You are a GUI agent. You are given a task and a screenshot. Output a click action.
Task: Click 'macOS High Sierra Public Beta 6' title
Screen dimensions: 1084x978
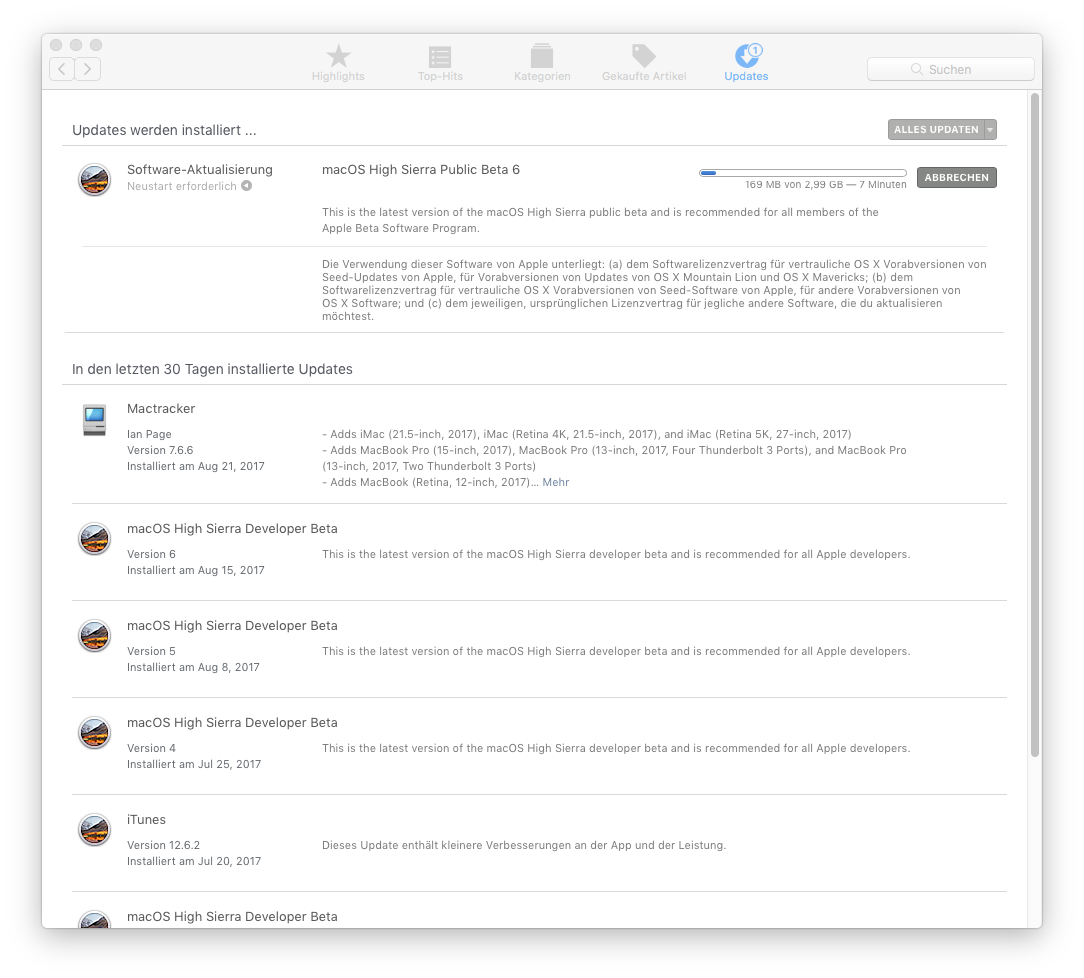421,169
